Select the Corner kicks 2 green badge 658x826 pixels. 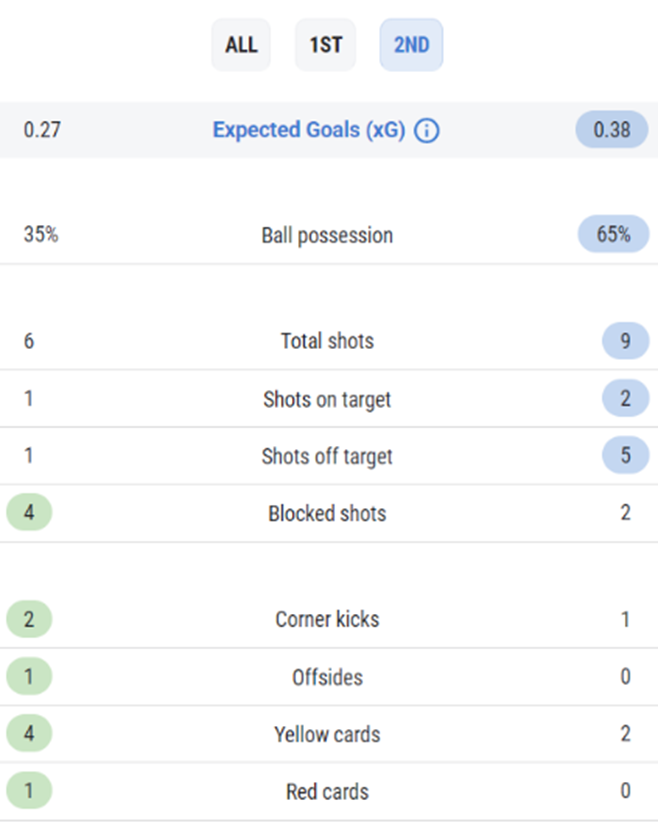[29, 619]
